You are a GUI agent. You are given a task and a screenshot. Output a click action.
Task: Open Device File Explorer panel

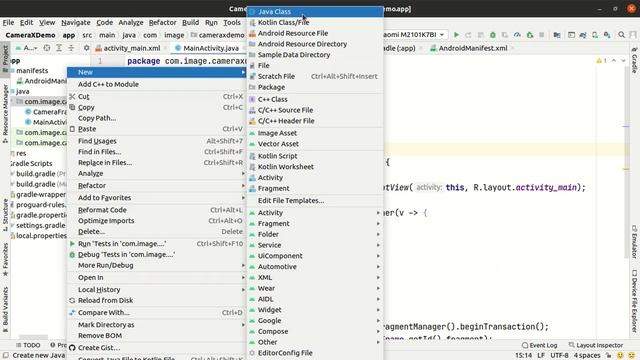635,301
